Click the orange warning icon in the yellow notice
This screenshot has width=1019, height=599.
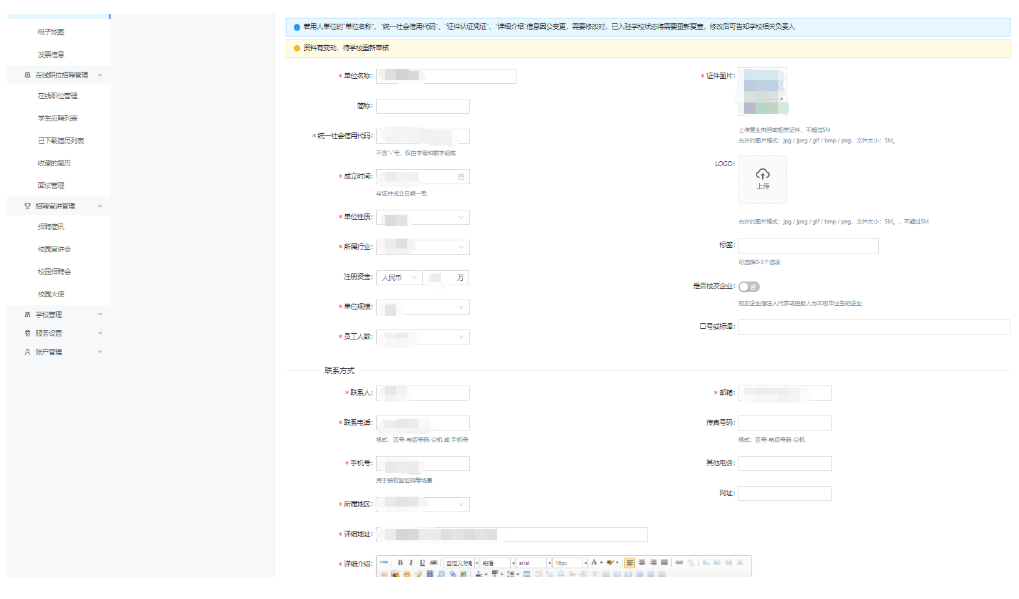(297, 48)
